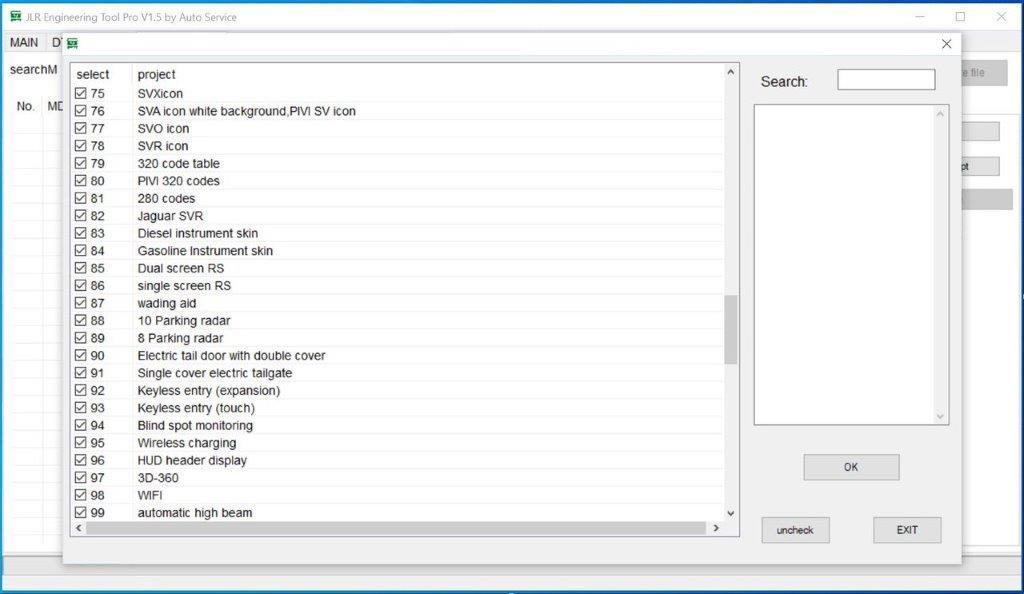The width and height of the screenshot is (1024, 594).
Task: Toggle 99 automatic high beam checkbox
Action: point(80,512)
